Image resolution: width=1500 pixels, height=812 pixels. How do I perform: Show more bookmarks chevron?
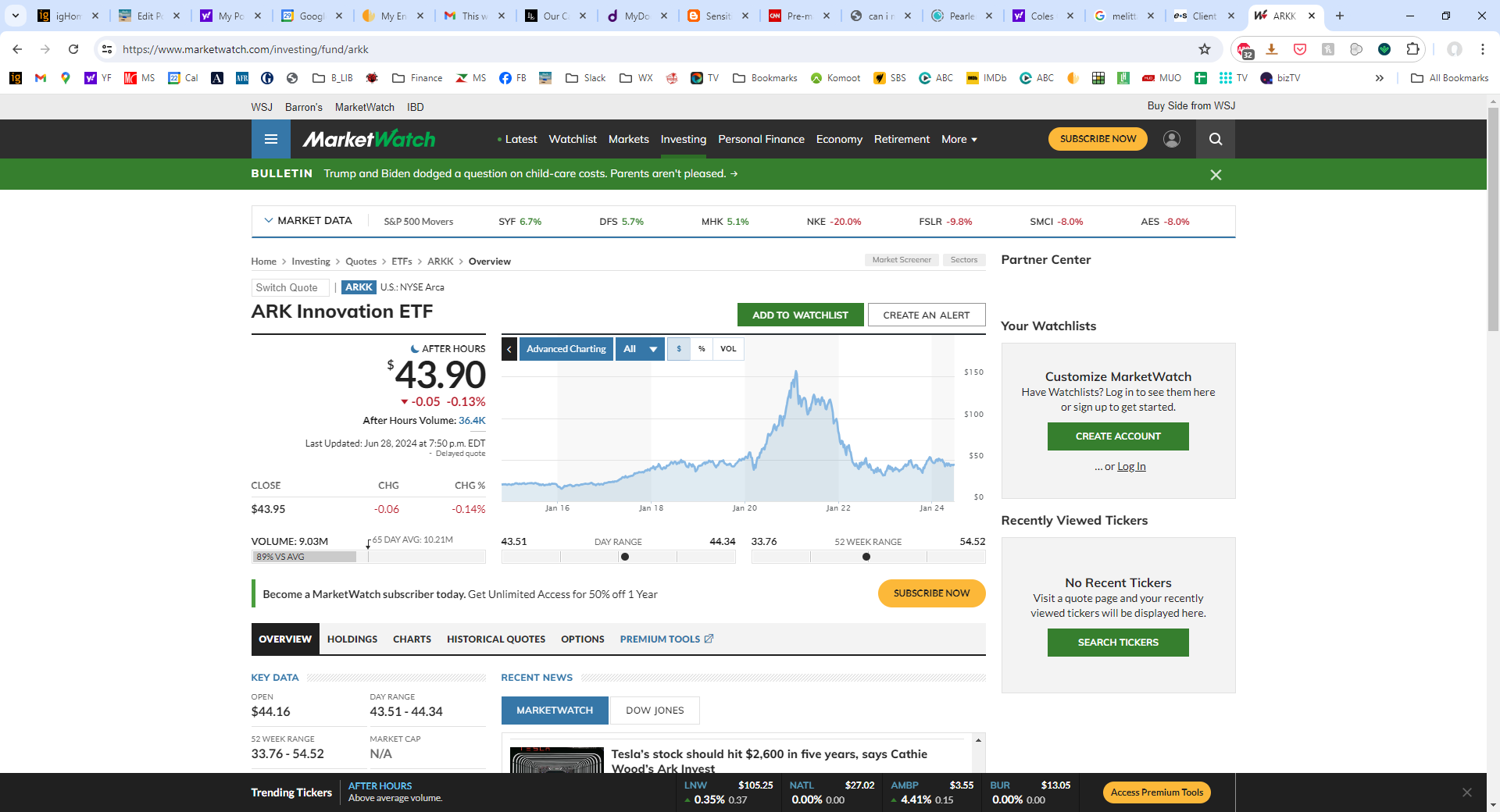[1380, 78]
